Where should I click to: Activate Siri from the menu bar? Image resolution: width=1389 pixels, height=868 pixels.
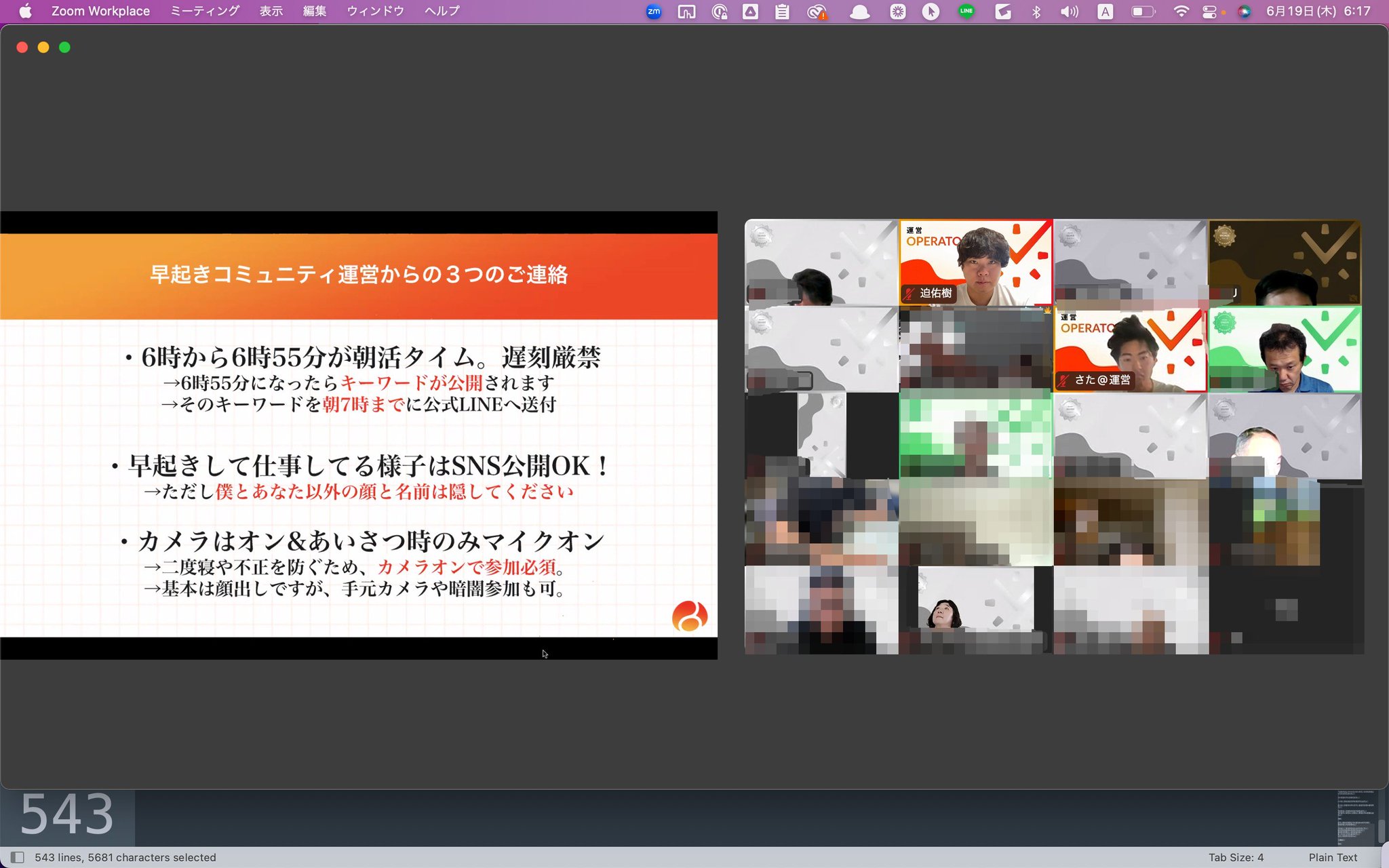tap(1244, 12)
